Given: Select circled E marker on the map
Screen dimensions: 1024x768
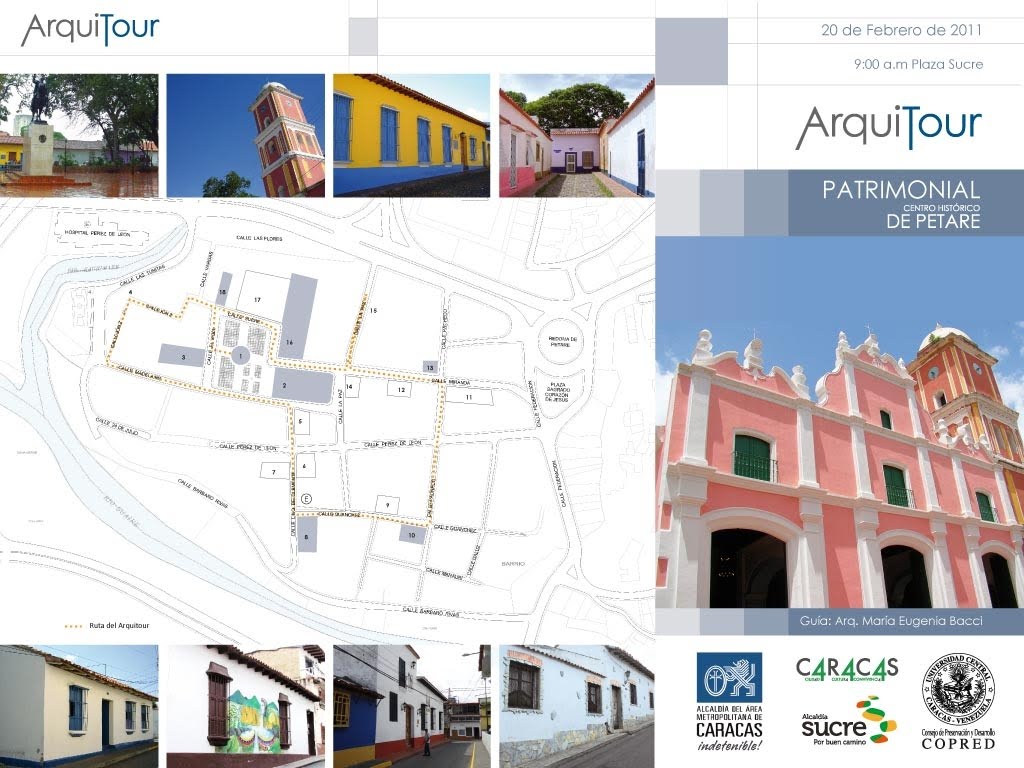Looking at the screenshot, I should pyautogui.click(x=306, y=499).
